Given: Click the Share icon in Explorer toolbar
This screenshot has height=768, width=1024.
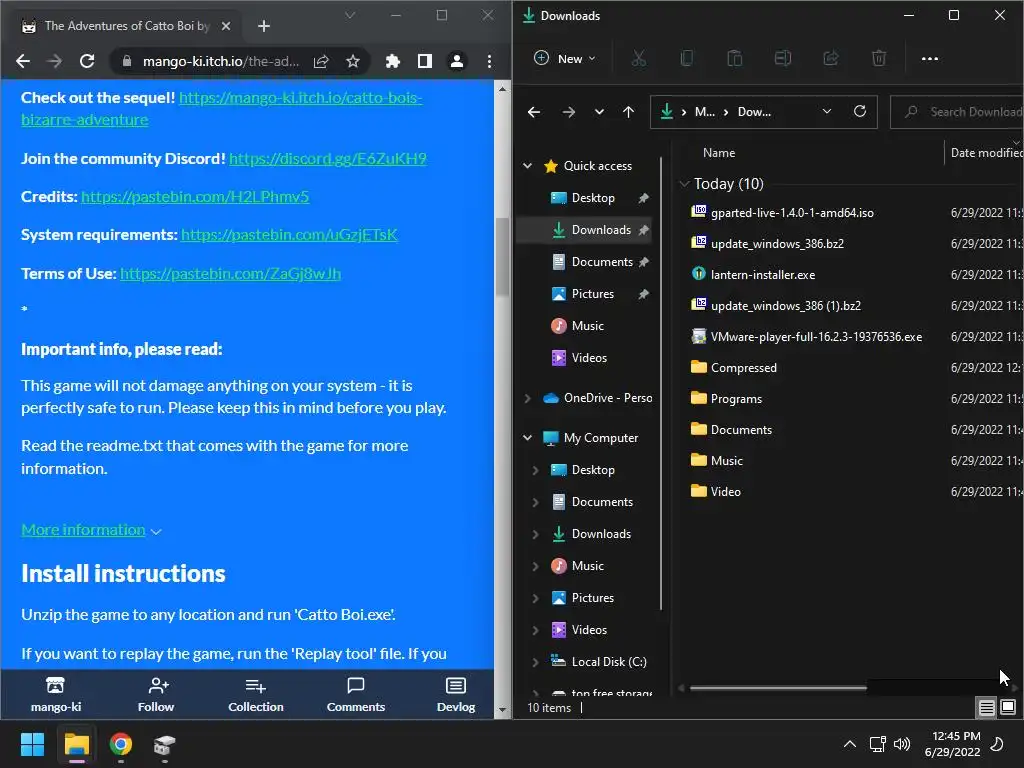Looking at the screenshot, I should pos(831,58).
